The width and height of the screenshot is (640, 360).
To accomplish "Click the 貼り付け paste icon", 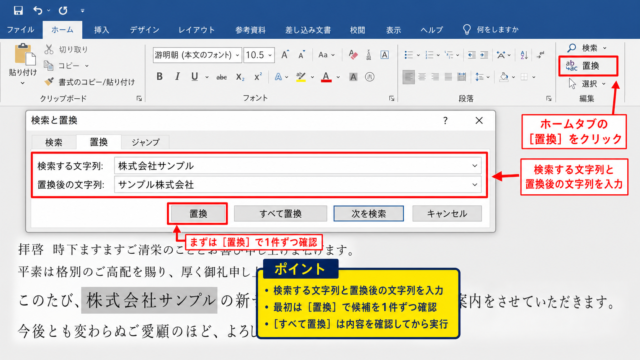I will click(24, 55).
